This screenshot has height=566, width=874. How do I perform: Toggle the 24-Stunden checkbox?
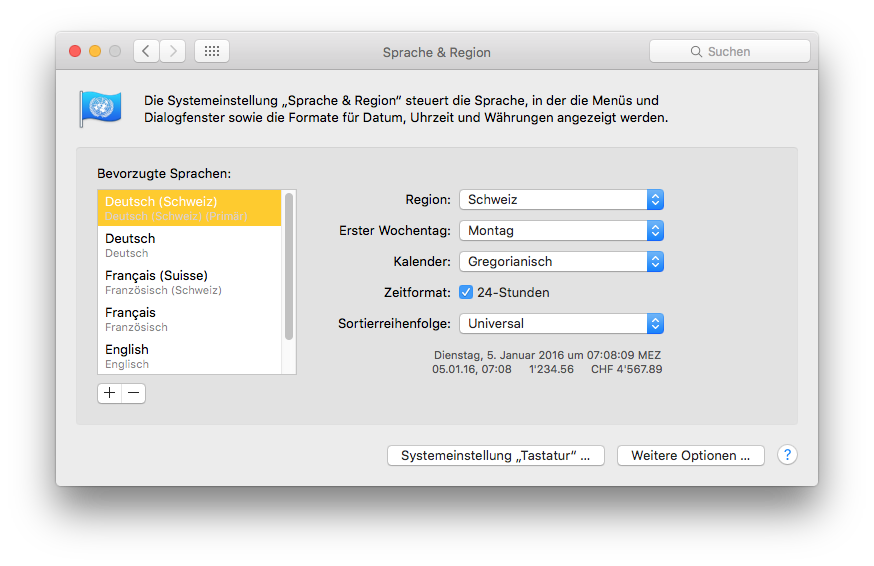click(x=466, y=292)
